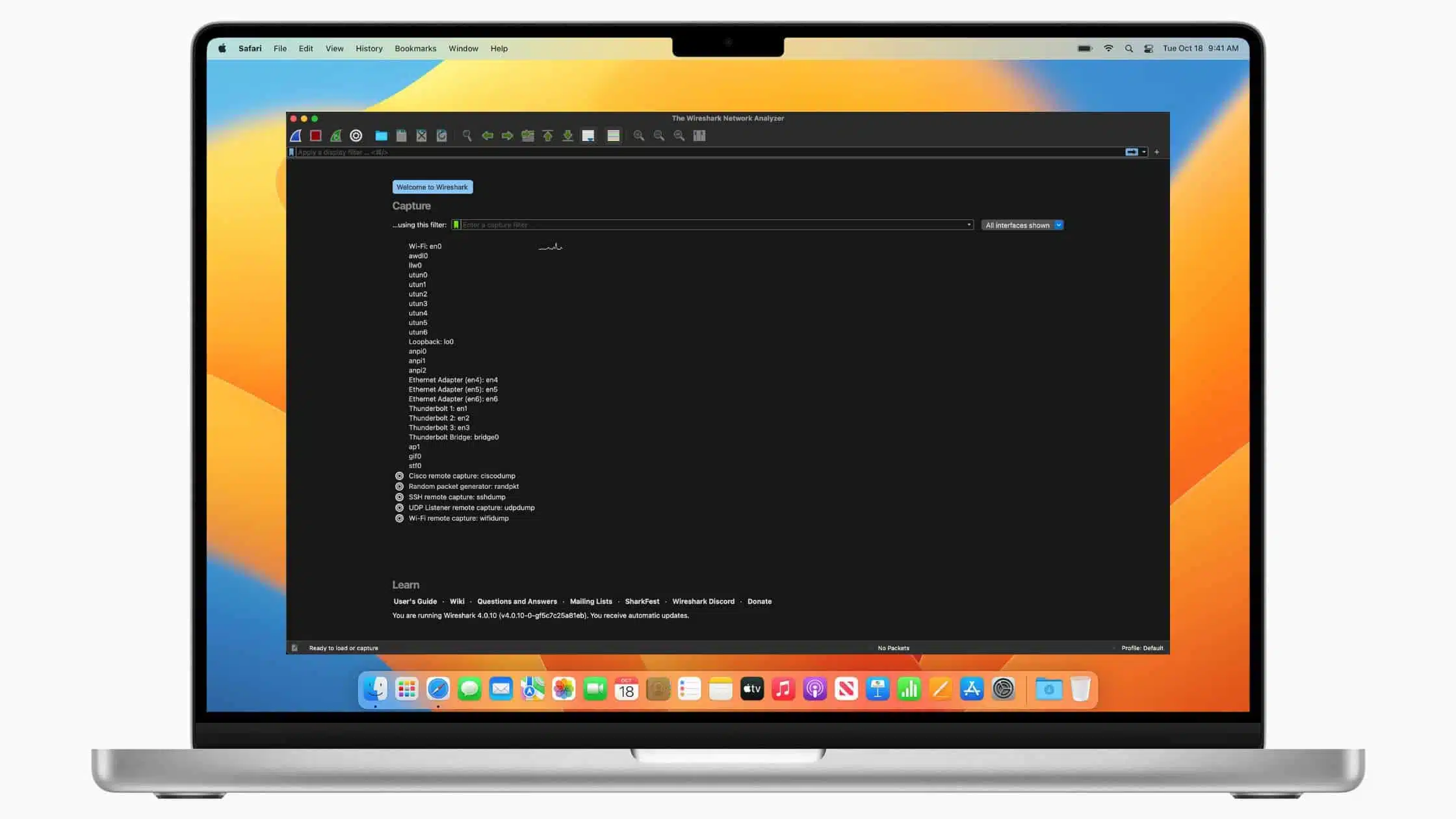Open Questions and Answers link
This screenshot has height=819, width=1456.
point(517,602)
